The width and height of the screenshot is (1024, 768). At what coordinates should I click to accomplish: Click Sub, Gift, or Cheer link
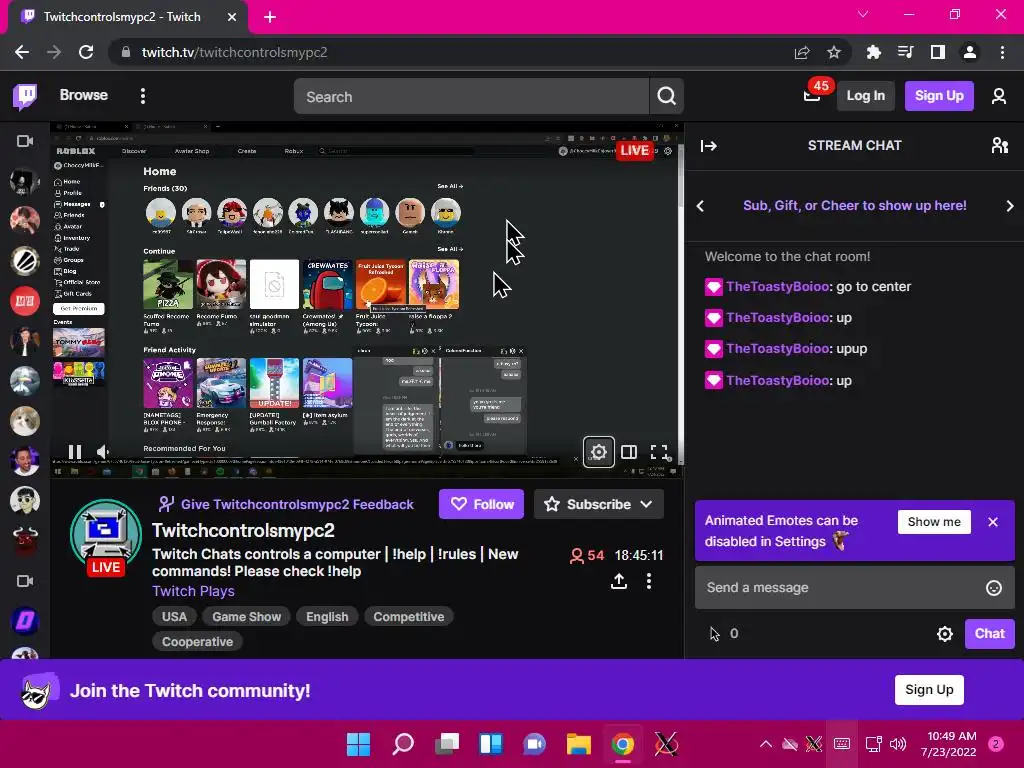(x=854, y=206)
